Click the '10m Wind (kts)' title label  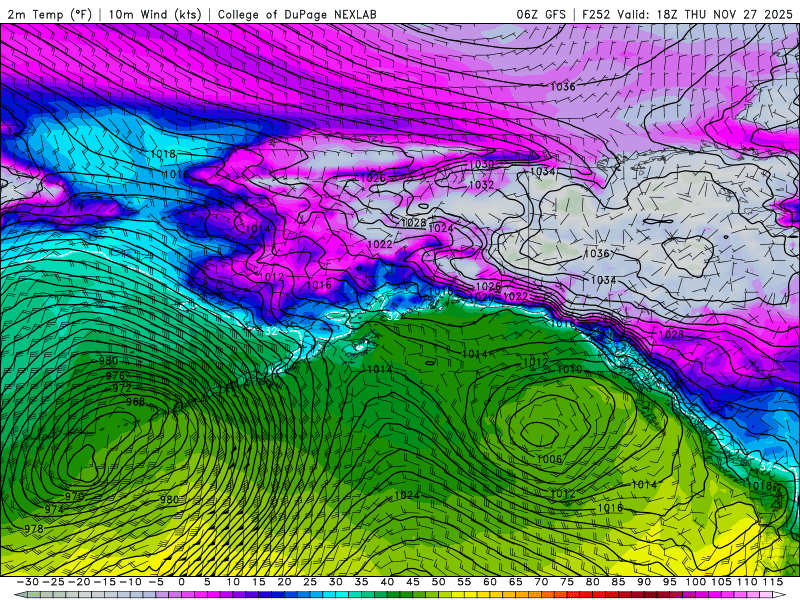tap(155, 14)
